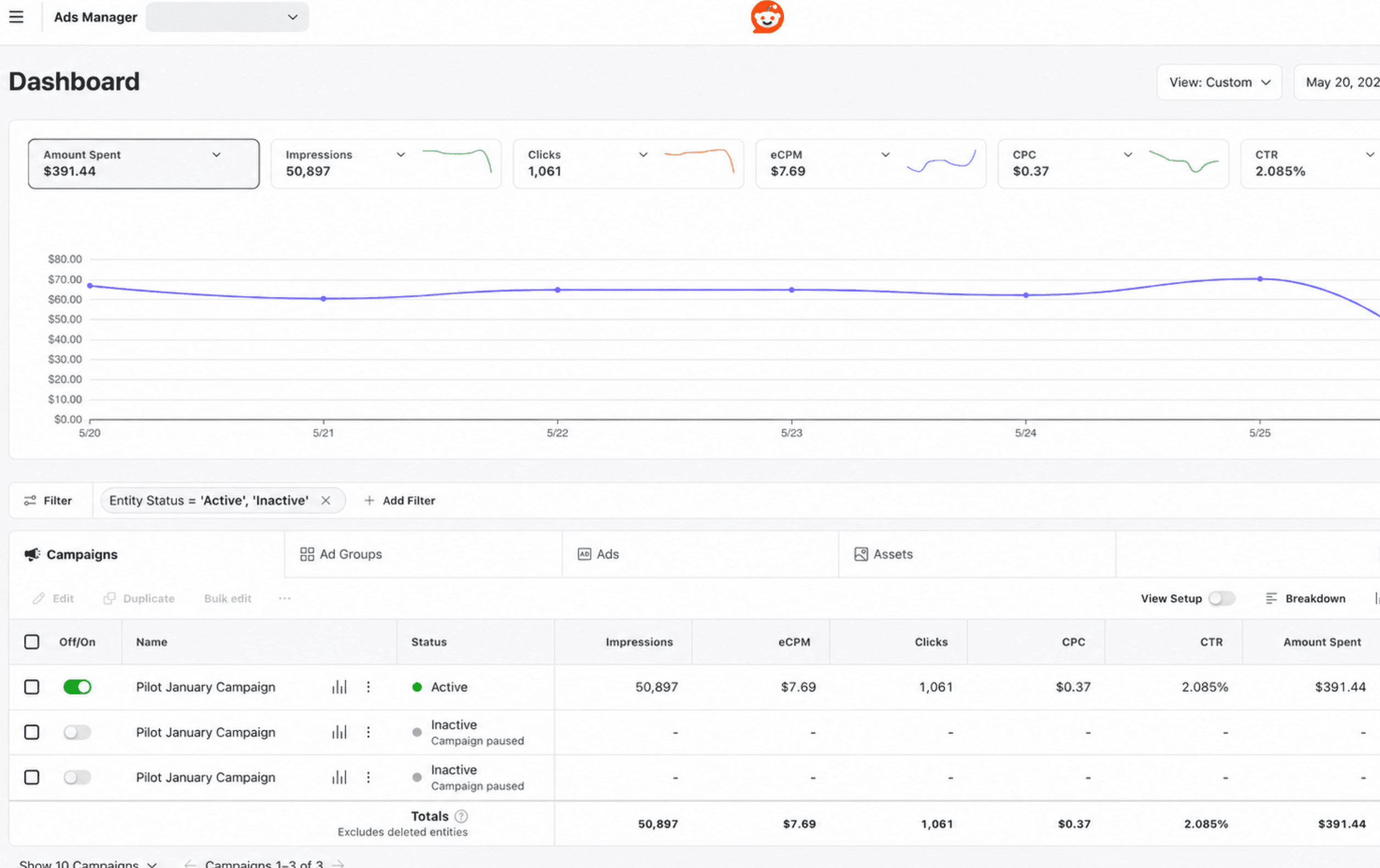The height and width of the screenshot is (868, 1380).
Task: Select the Clicks sparkline chart
Action: click(x=699, y=160)
